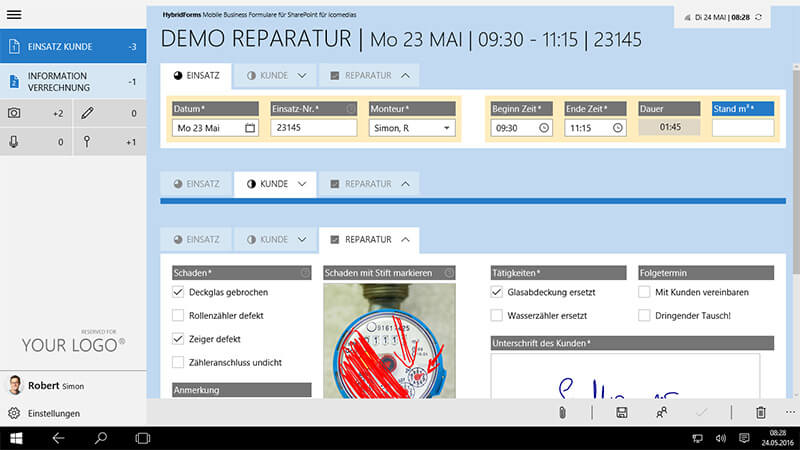Click the pencil sketch icon in sidebar
Image resolution: width=800 pixels, height=450 pixels.
[87, 114]
